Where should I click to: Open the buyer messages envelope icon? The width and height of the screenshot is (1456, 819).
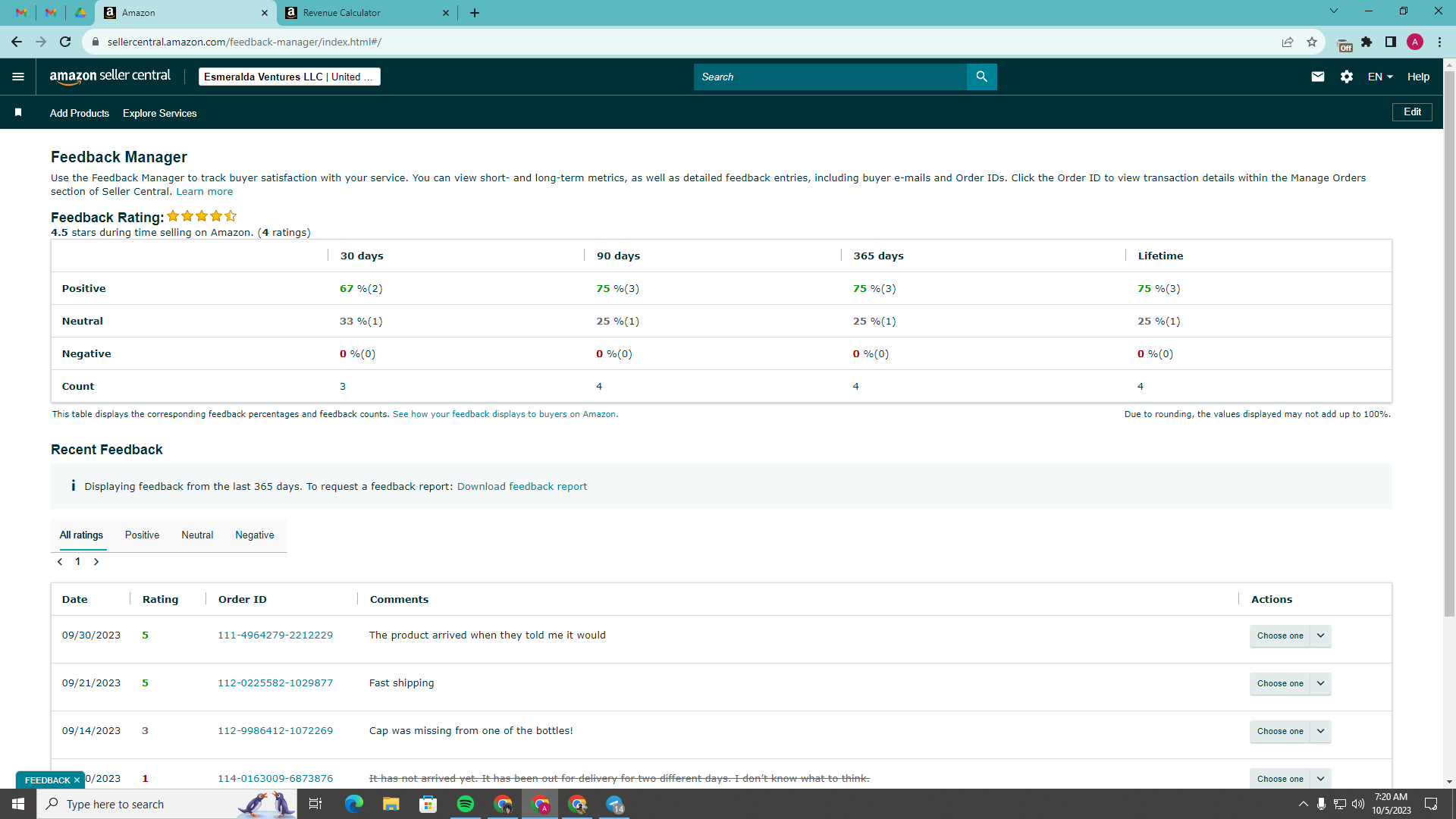tap(1318, 77)
